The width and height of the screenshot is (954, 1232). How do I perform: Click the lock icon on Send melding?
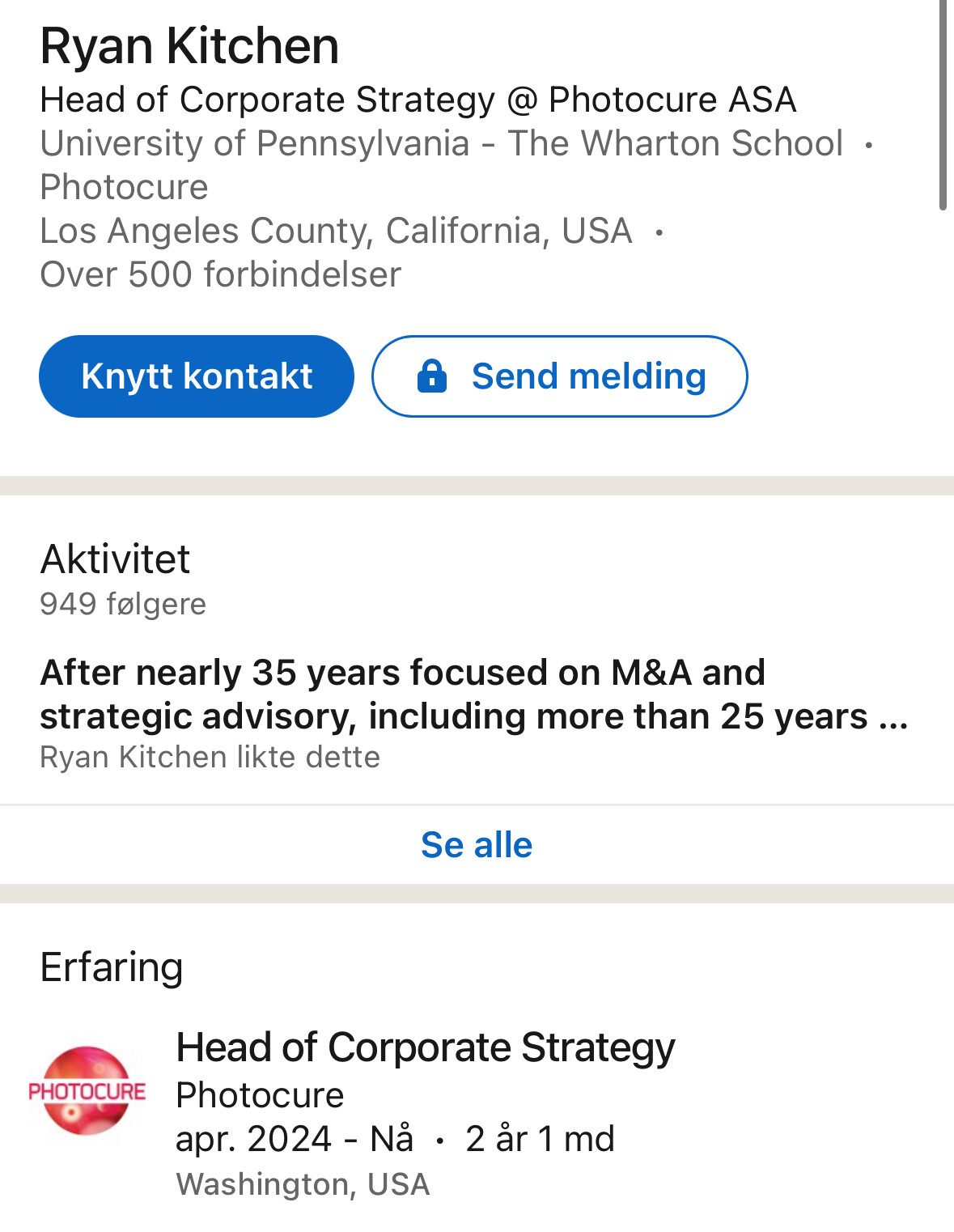pos(432,376)
